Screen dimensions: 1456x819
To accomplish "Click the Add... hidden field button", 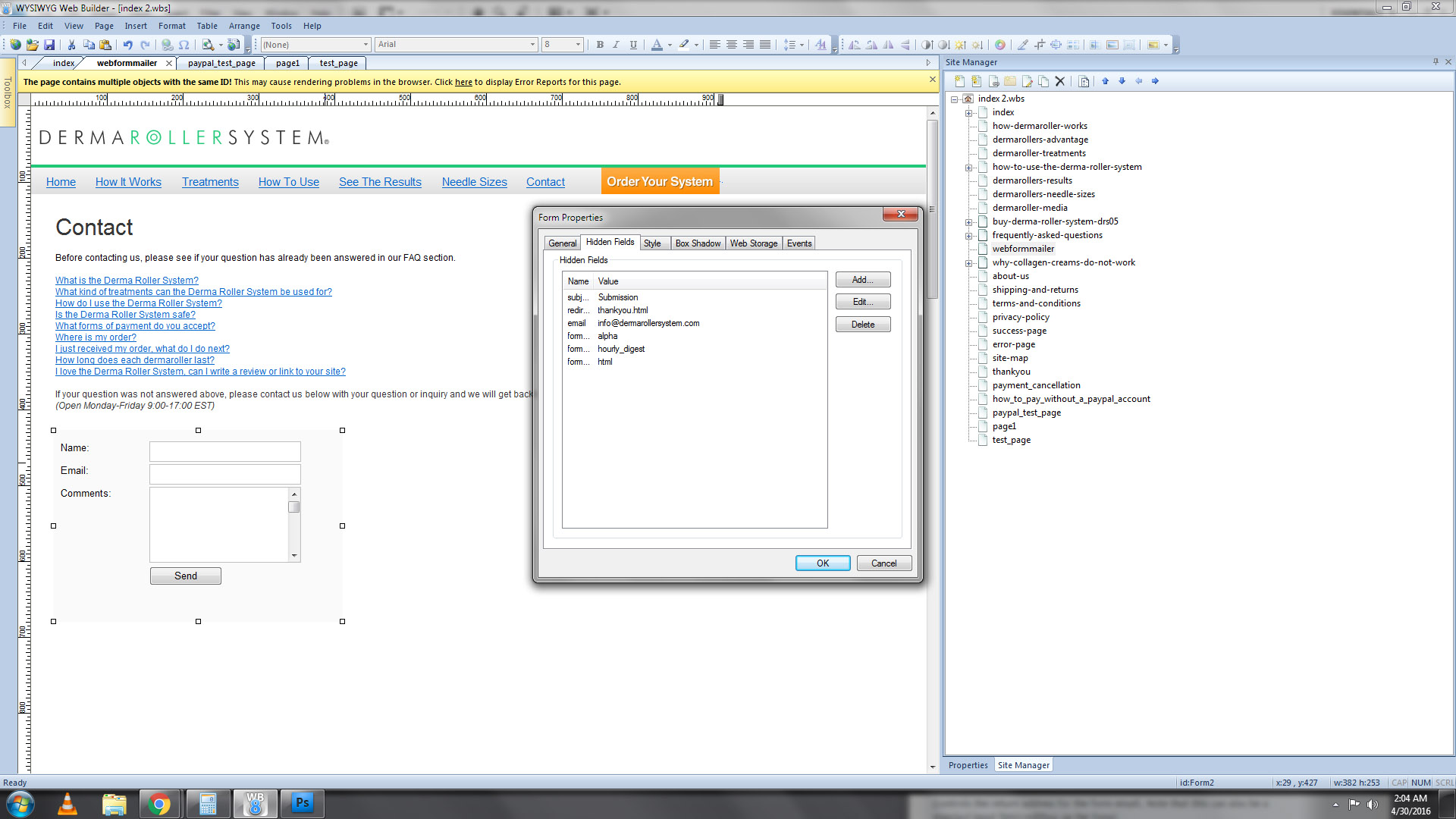I will coord(862,280).
